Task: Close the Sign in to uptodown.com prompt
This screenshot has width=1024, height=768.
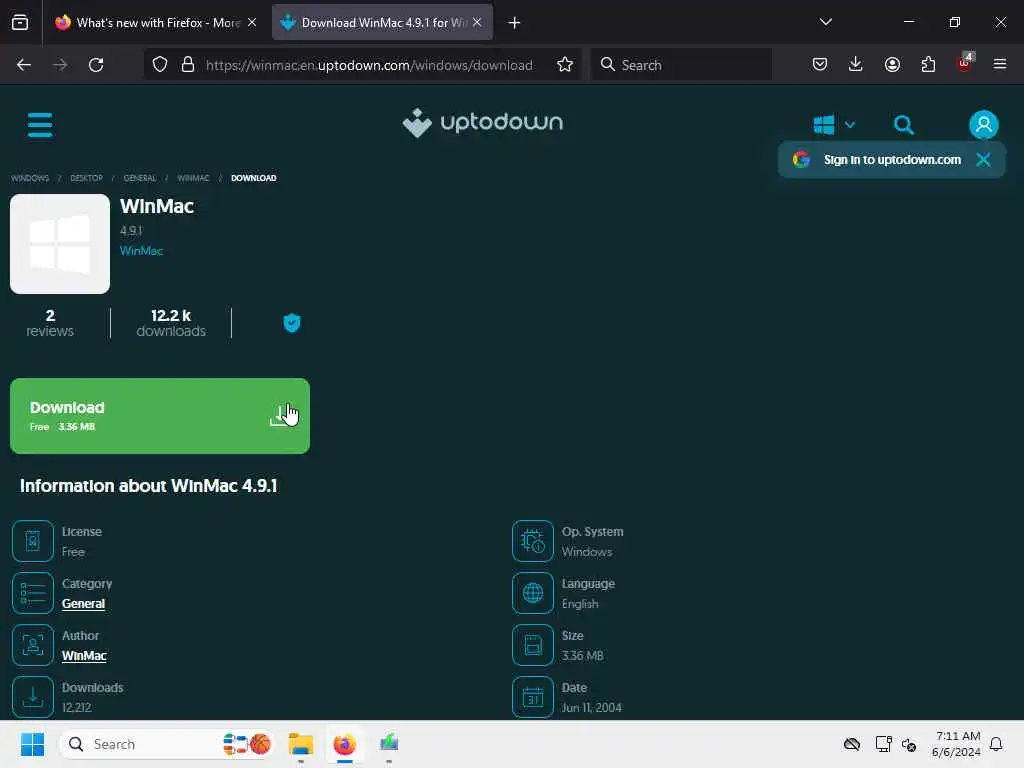Action: click(x=983, y=159)
